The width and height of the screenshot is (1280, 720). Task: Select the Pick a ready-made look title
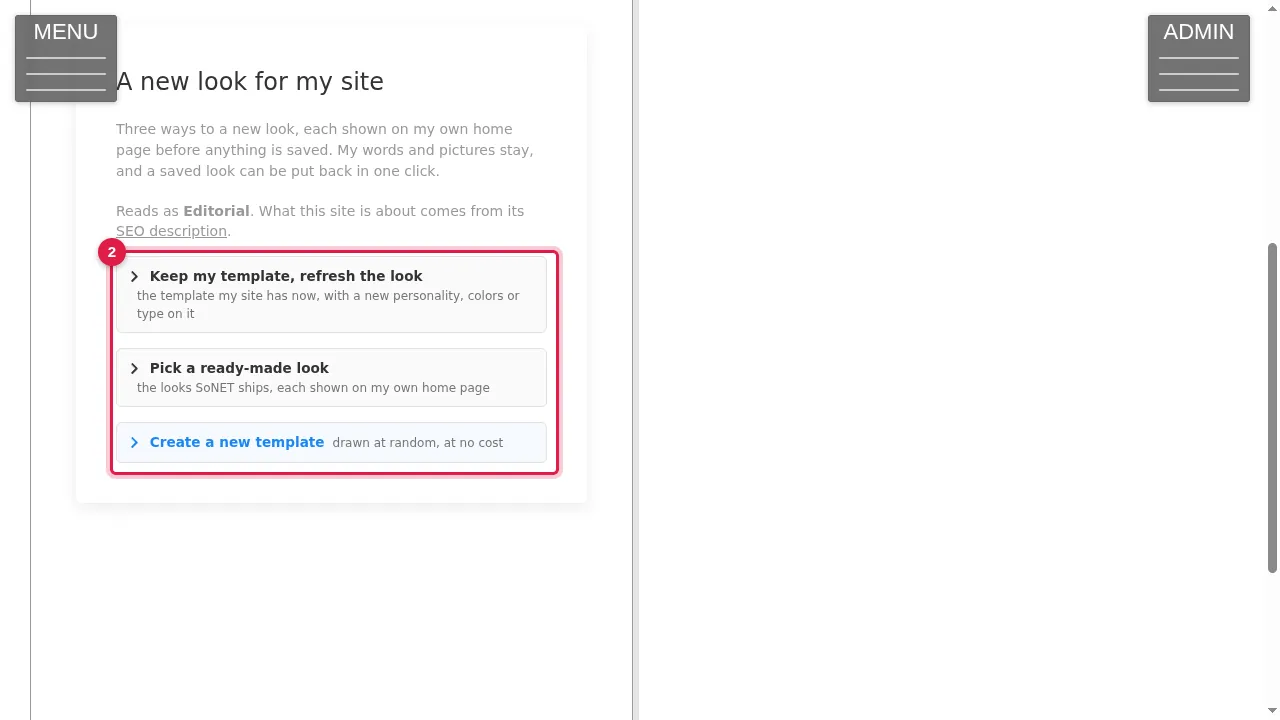239,368
